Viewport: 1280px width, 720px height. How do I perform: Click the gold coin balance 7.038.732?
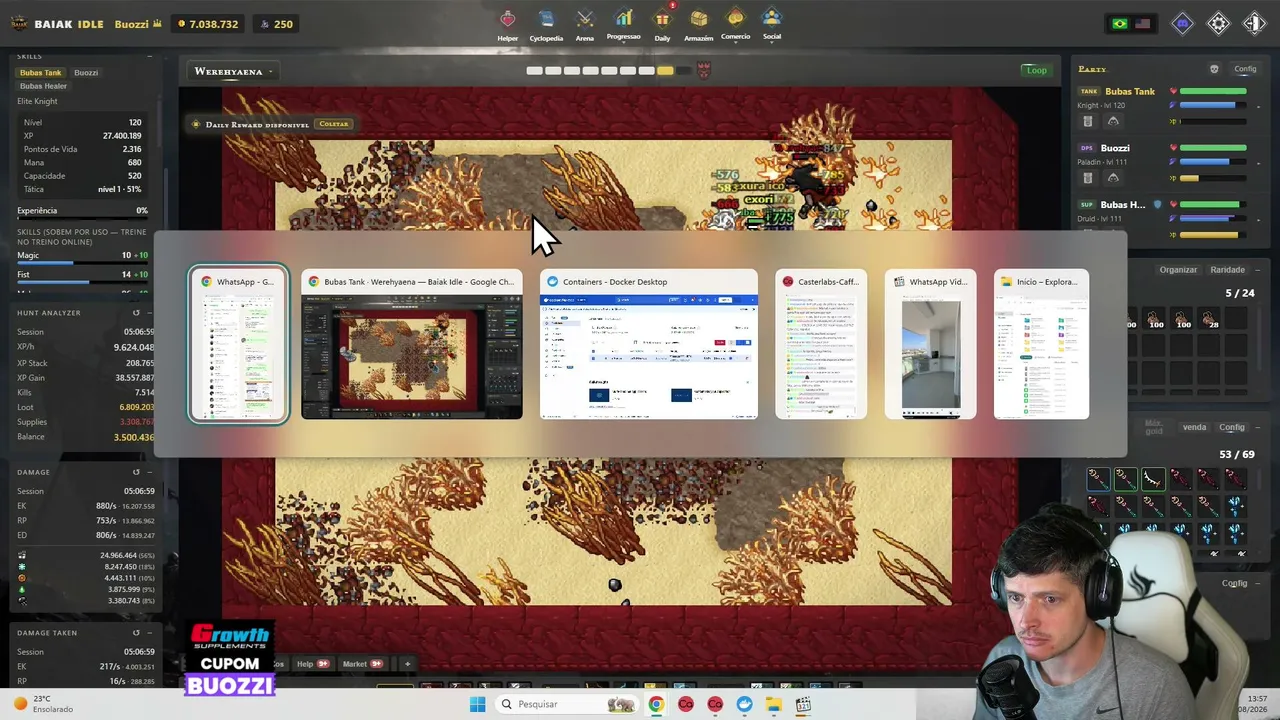click(208, 24)
